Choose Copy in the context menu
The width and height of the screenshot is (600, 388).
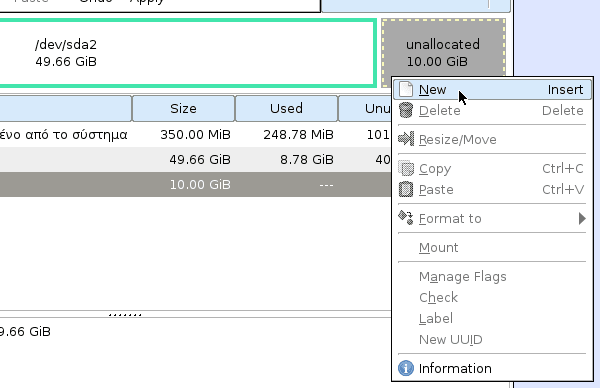(x=492, y=169)
